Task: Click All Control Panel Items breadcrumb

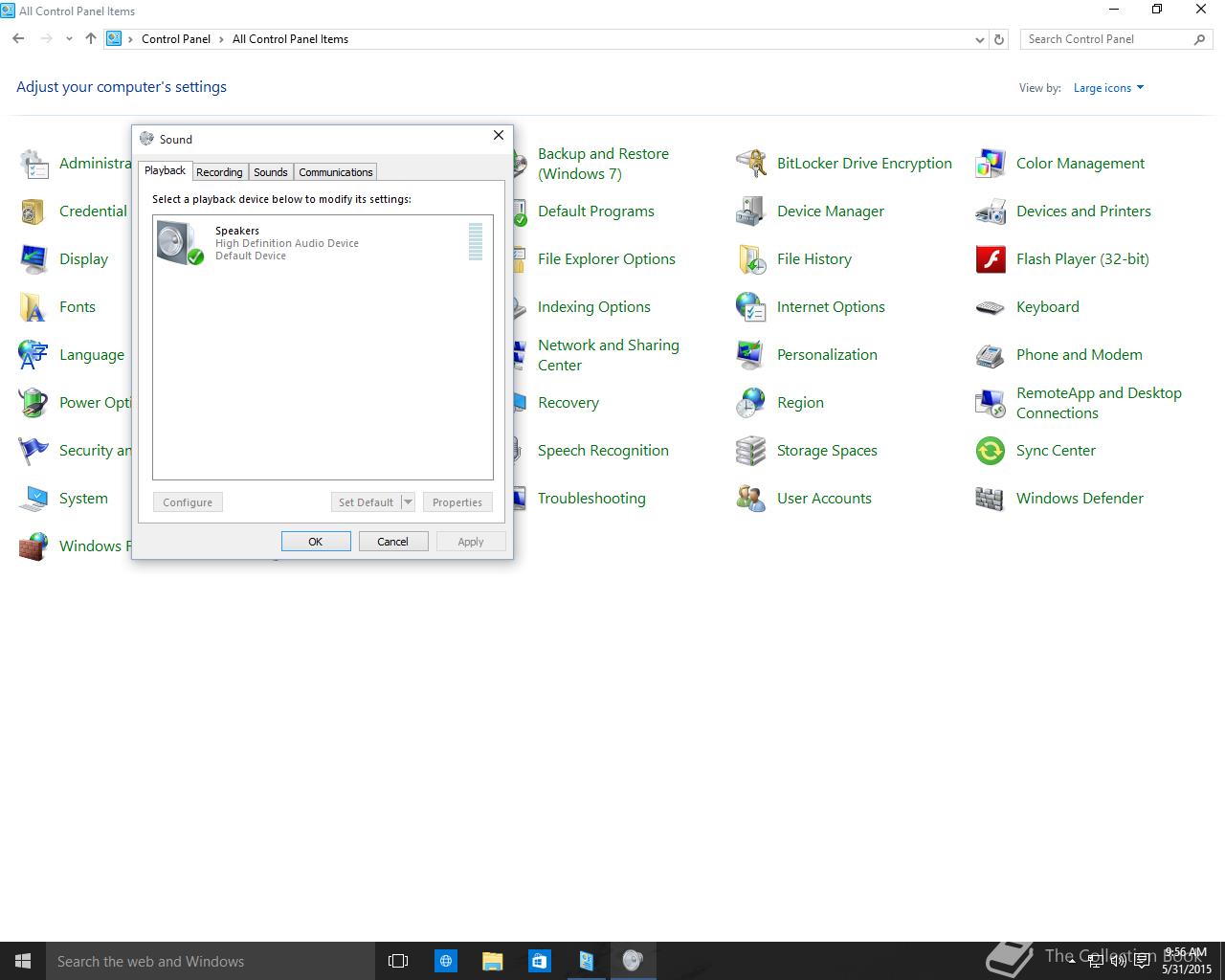Action: pyautogui.click(x=290, y=39)
